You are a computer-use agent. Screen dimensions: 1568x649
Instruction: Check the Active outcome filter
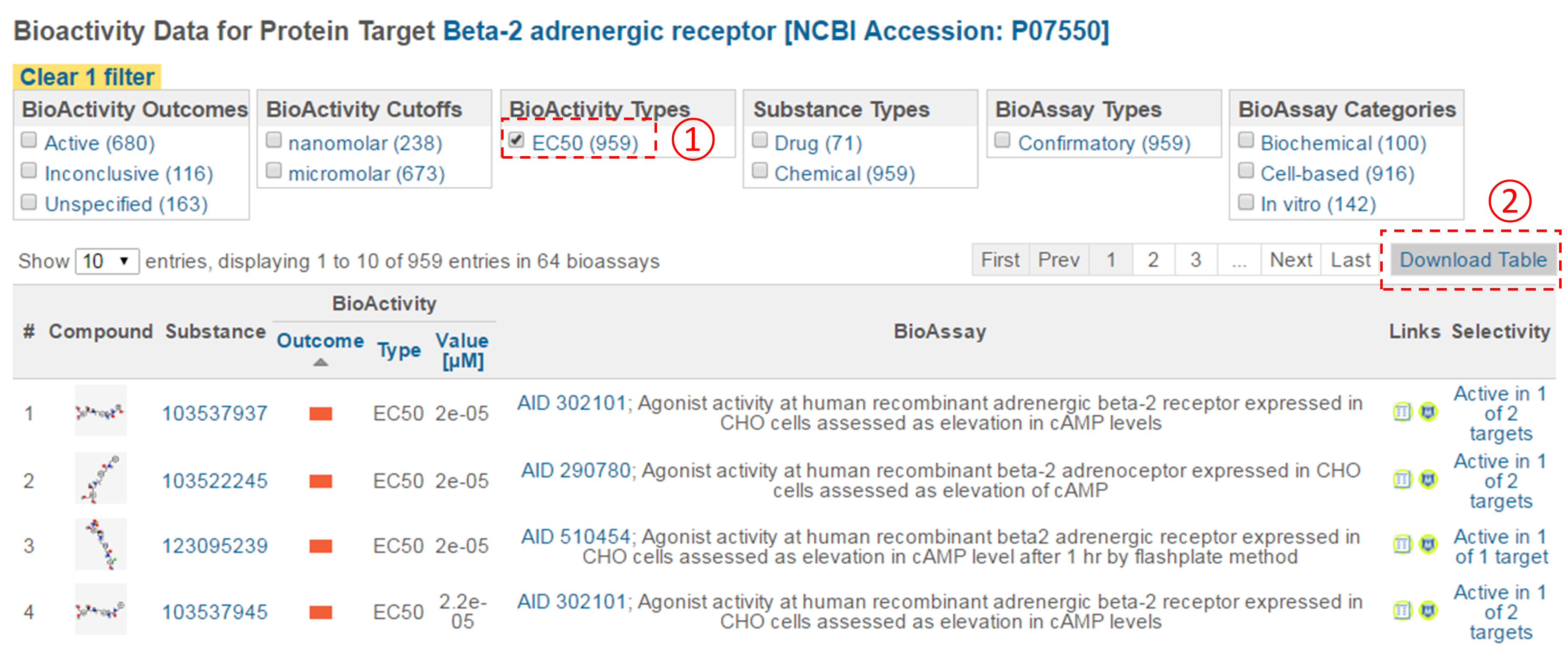pos(28,140)
